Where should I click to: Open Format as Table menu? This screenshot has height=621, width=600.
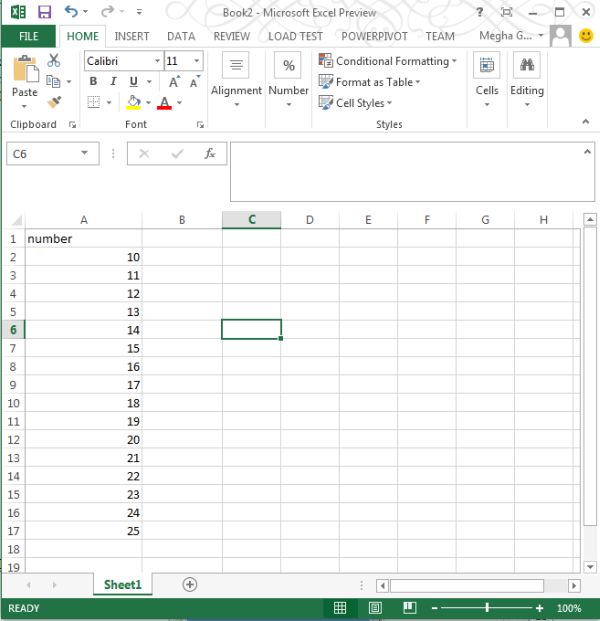point(369,82)
